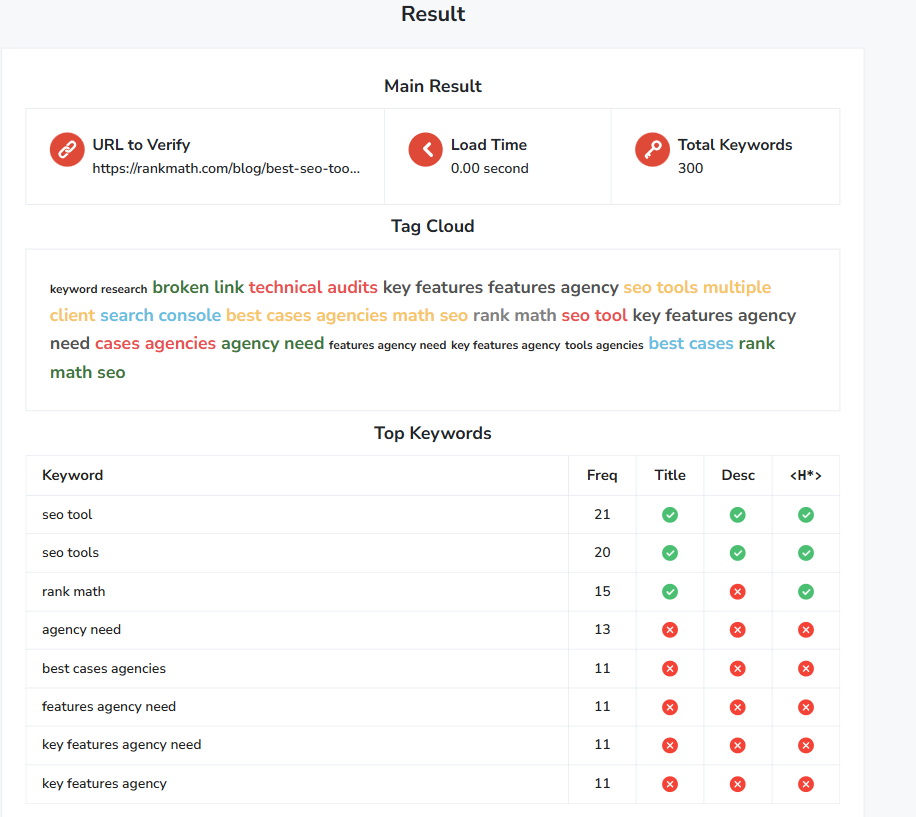The width and height of the screenshot is (916, 817).
Task: Click the red 'technical audits' tag
Action: (x=313, y=287)
